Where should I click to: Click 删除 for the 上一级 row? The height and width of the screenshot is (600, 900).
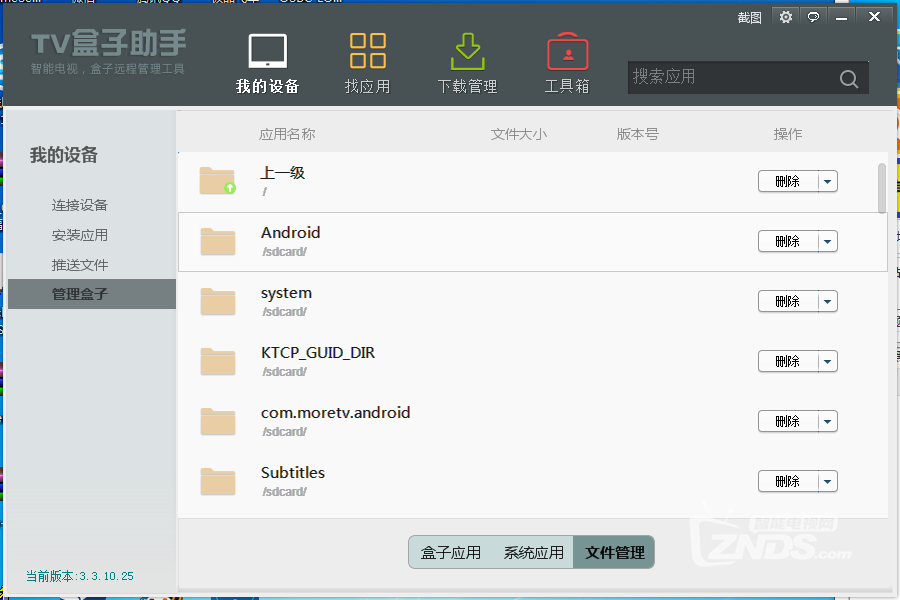(x=788, y=181)
